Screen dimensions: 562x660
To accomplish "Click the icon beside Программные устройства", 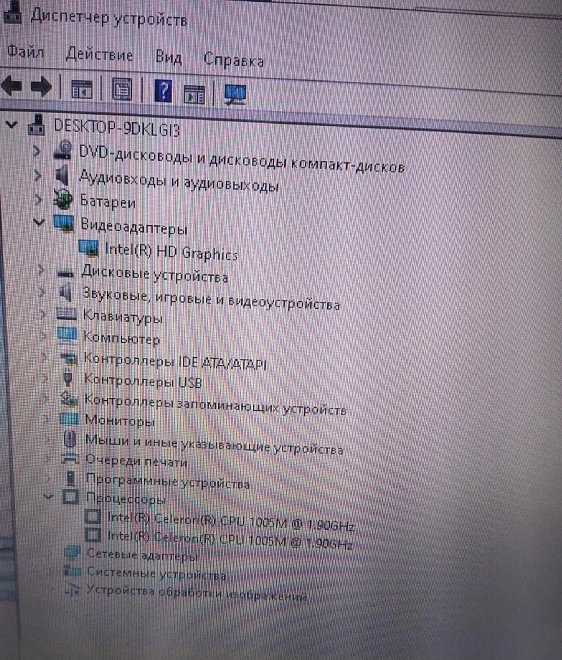I will (x=70, y=478).
